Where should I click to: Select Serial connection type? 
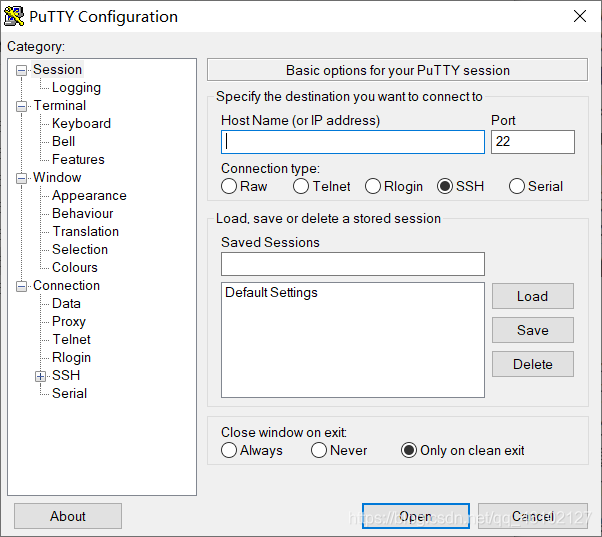517,187
